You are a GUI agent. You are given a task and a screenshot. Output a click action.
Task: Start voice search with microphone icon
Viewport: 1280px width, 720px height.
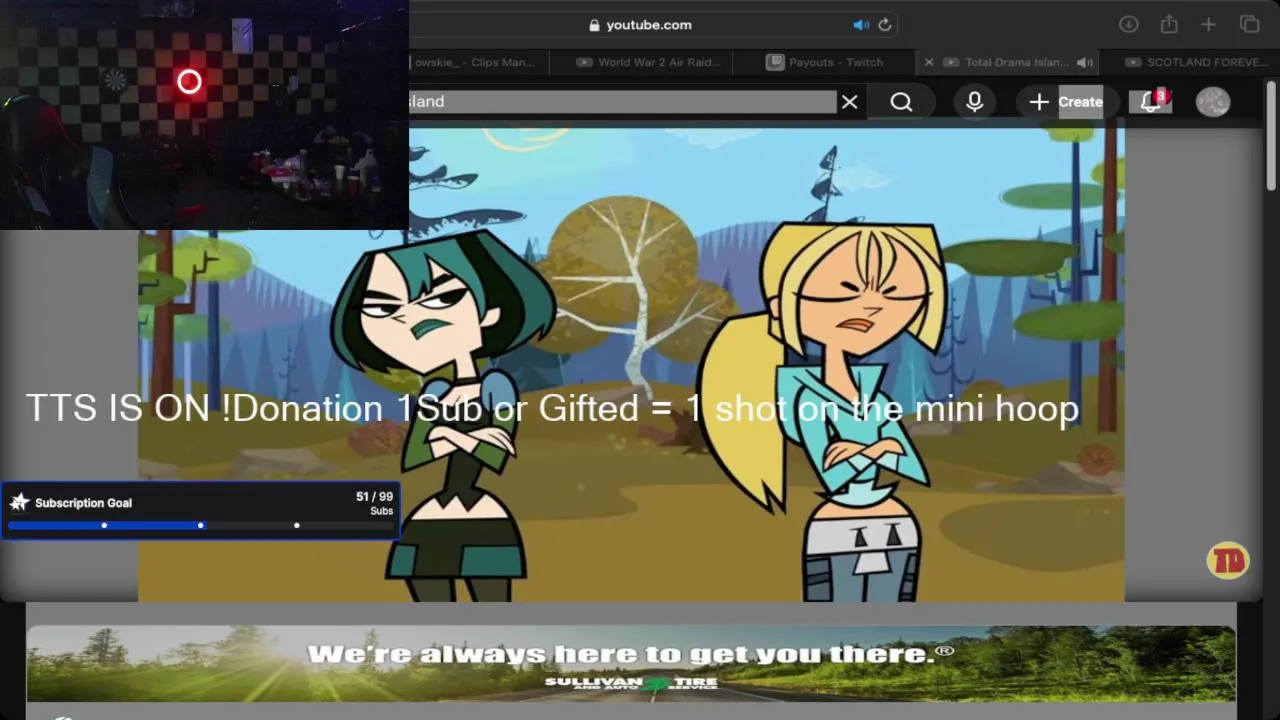pyautogui.click(x=974, y=101)
